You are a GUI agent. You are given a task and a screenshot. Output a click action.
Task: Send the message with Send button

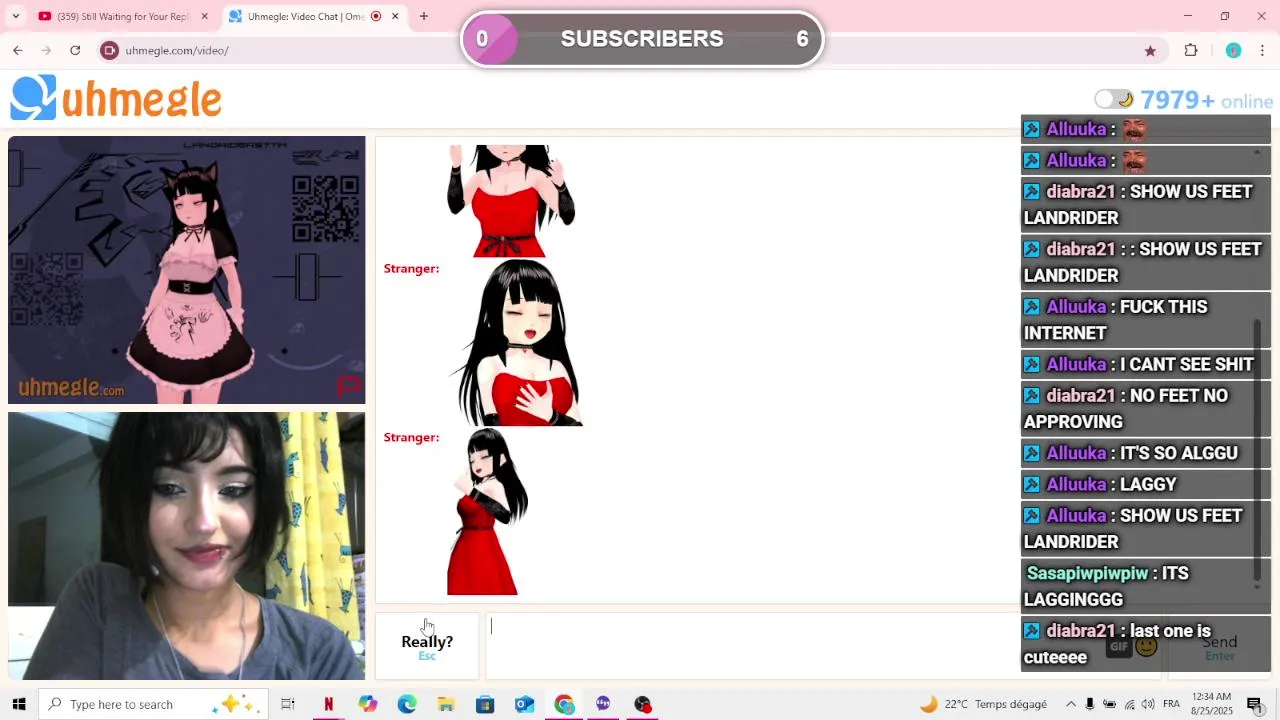pos(1219,647)
